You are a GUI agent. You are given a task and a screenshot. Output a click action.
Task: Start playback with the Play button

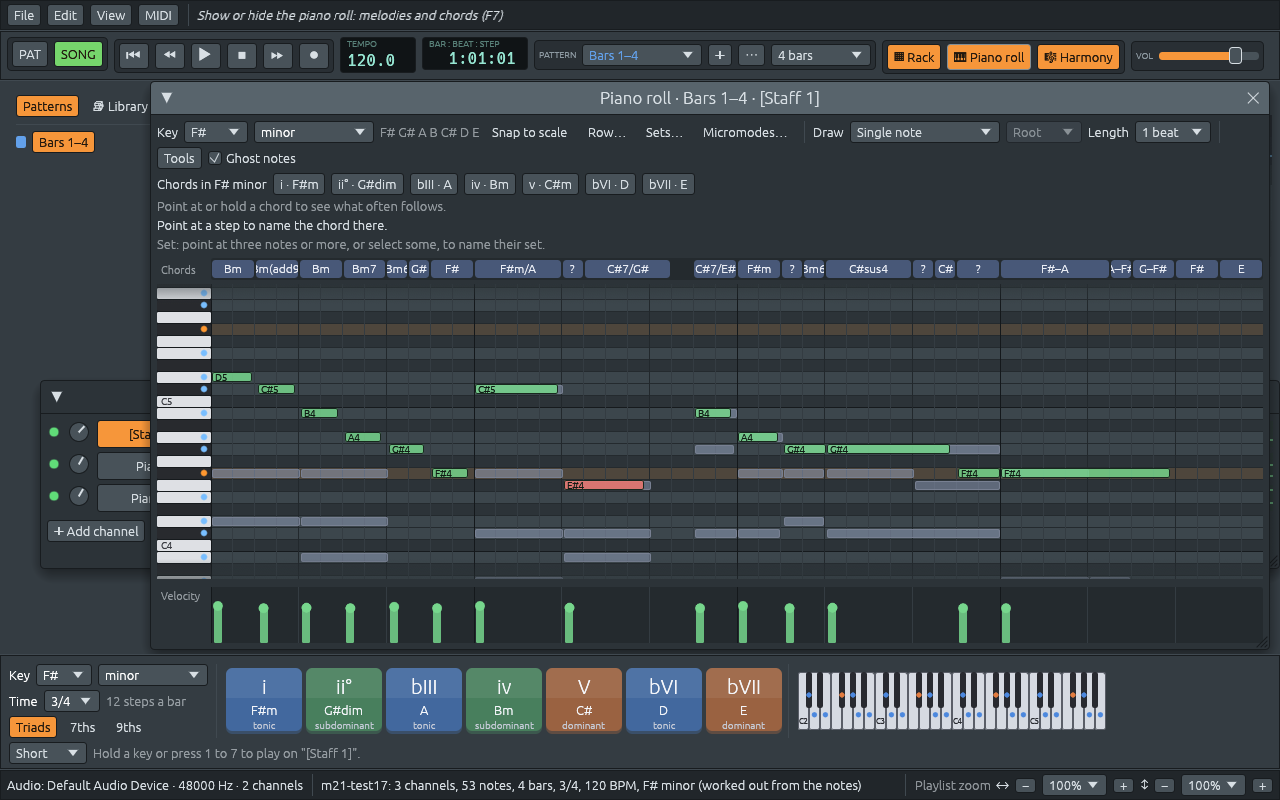point(205,55)
